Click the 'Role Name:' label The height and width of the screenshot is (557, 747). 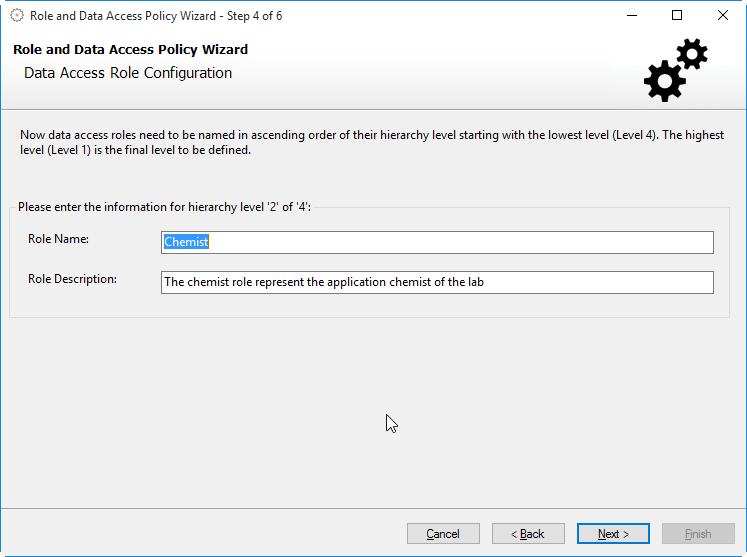tap(59, 239)
